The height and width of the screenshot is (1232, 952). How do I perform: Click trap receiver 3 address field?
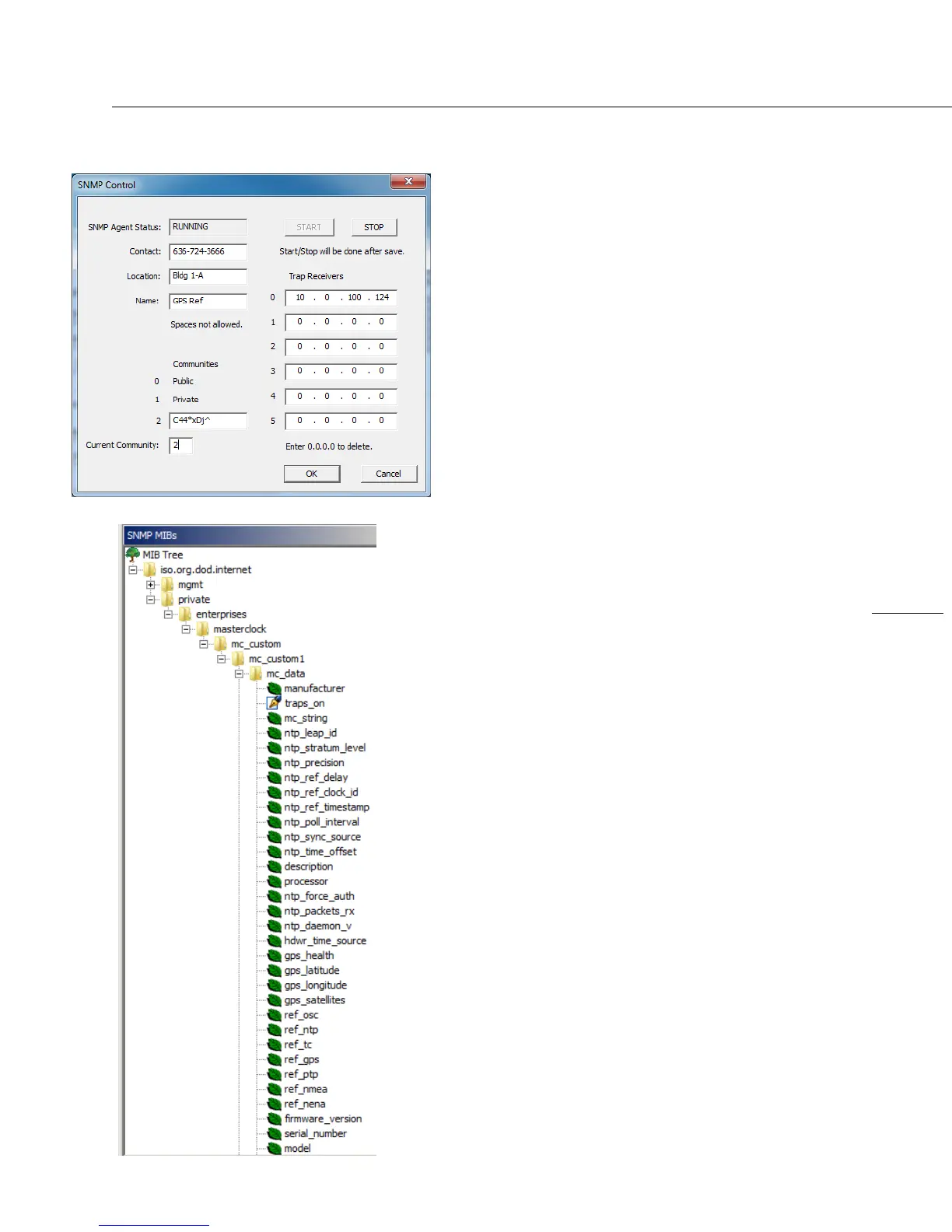pos(341,371)
